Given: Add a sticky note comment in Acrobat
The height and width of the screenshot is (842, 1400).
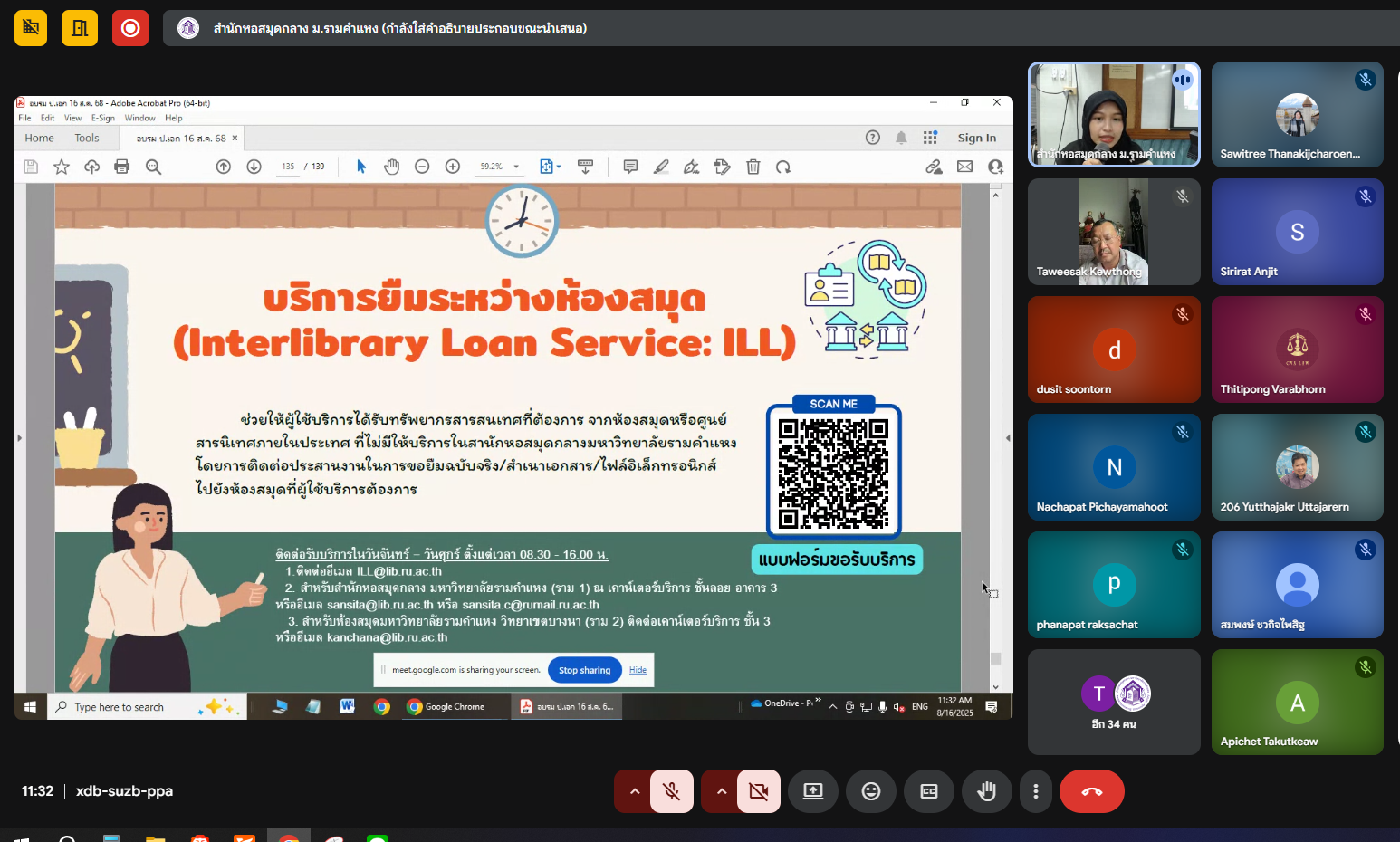Looking at the screenshot, I should [x=630, y=167].
